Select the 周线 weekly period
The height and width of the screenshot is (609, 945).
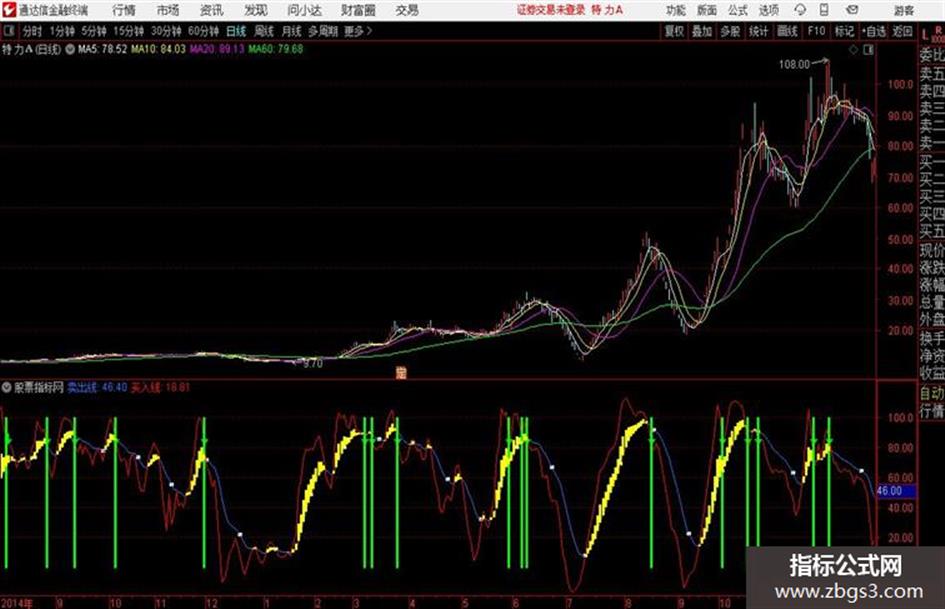pyautogui.click(x=264, y=31)
